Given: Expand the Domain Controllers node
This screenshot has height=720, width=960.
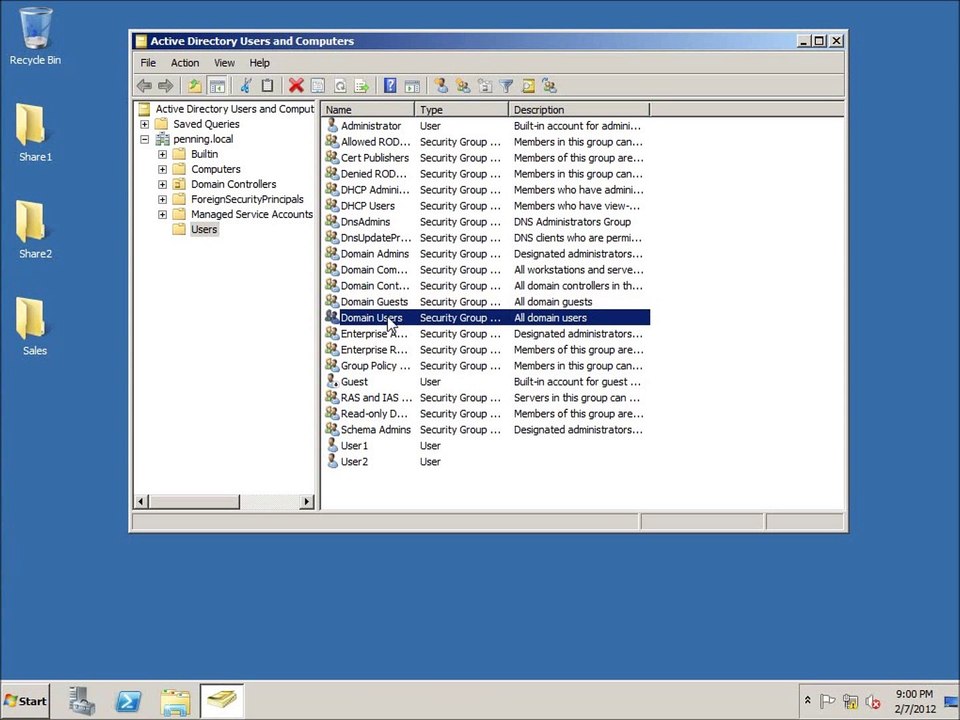Looking at the screenshot, I should coord(162,184).
